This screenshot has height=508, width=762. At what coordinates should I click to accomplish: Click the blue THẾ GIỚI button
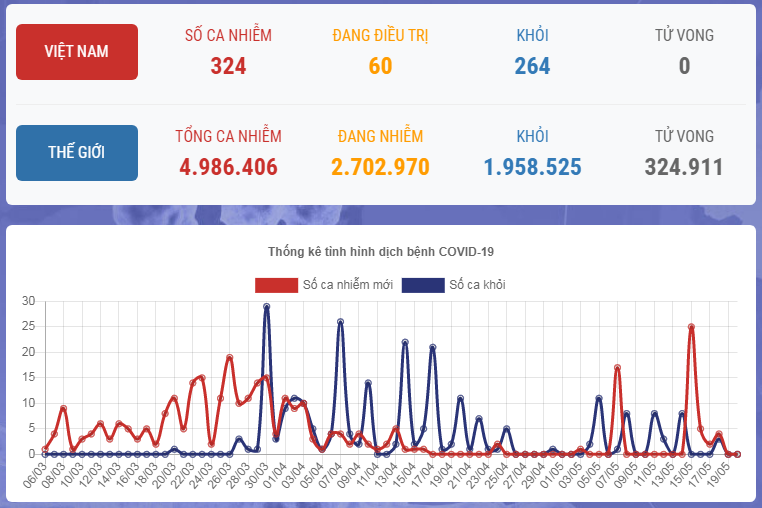click(77, 153)
